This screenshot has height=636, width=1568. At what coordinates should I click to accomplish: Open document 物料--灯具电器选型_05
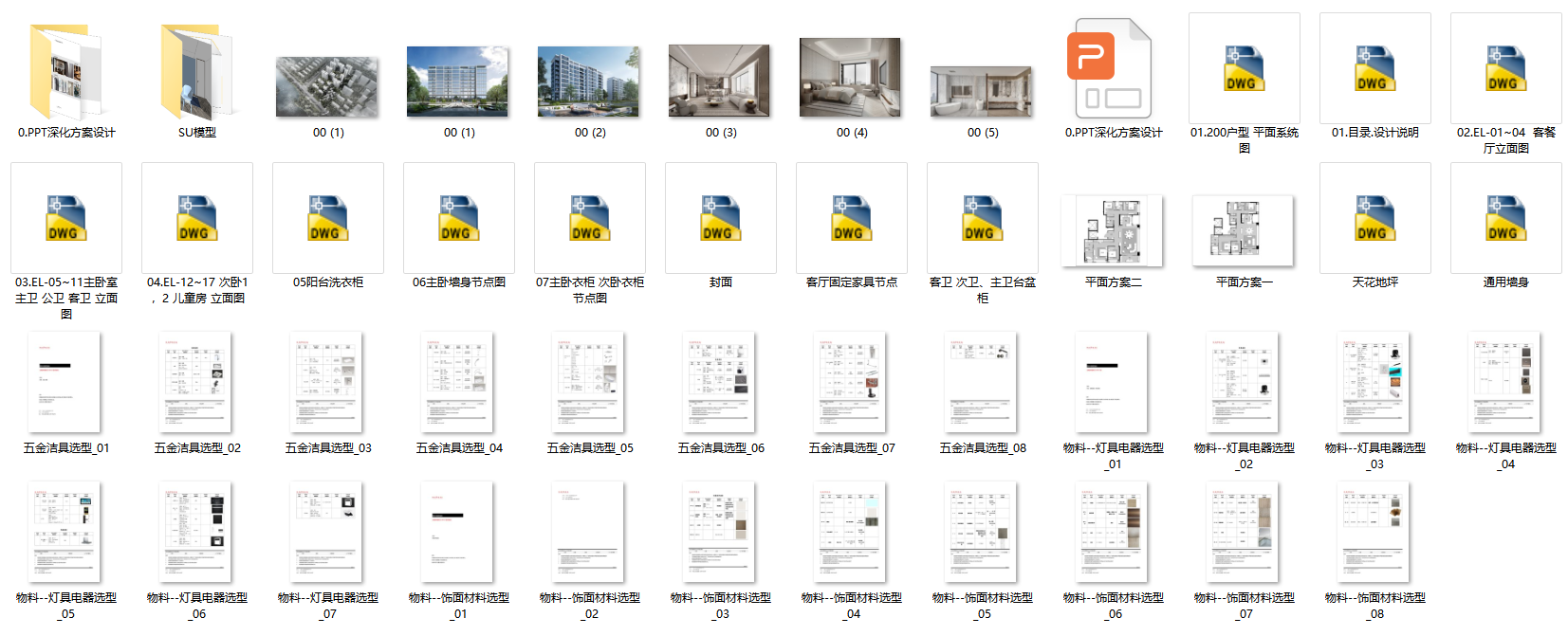(x=65, y=532)
